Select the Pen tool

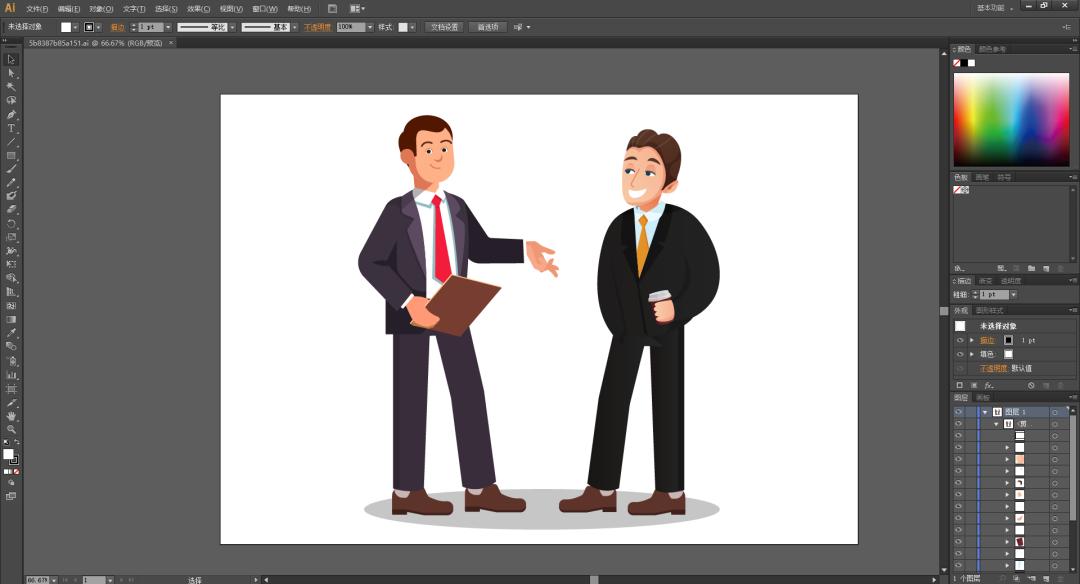[11, 114]
